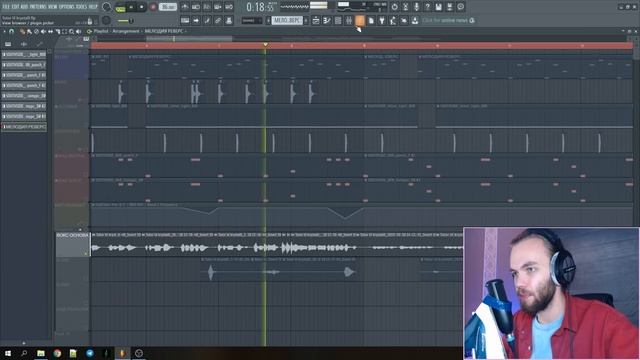Adjust the main pitch knob
The image size is (640, 360).
pos(107,20)
